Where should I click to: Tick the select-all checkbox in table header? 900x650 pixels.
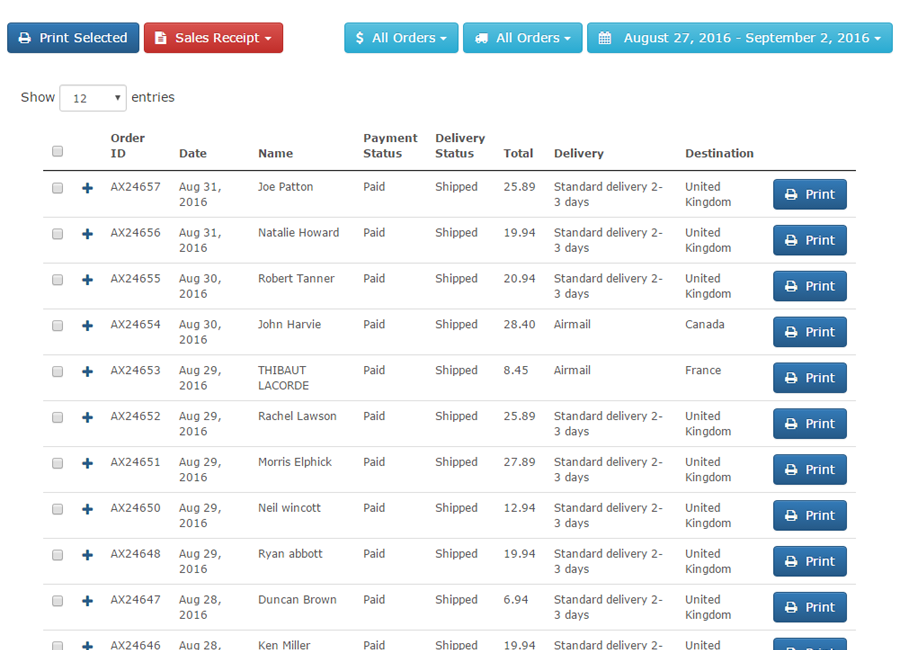click(57, 151)
